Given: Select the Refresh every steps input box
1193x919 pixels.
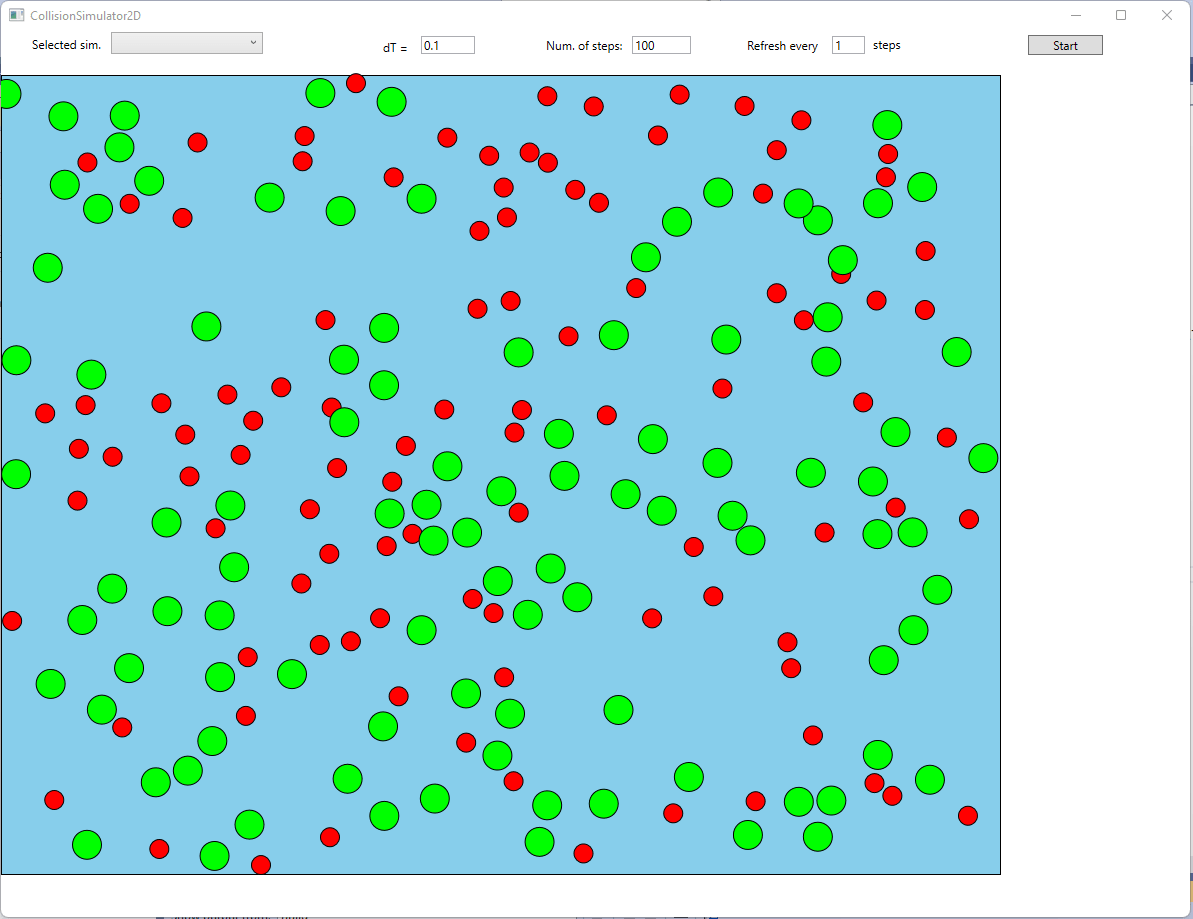Looking at the screenshot, I should [x=847, y=46].
